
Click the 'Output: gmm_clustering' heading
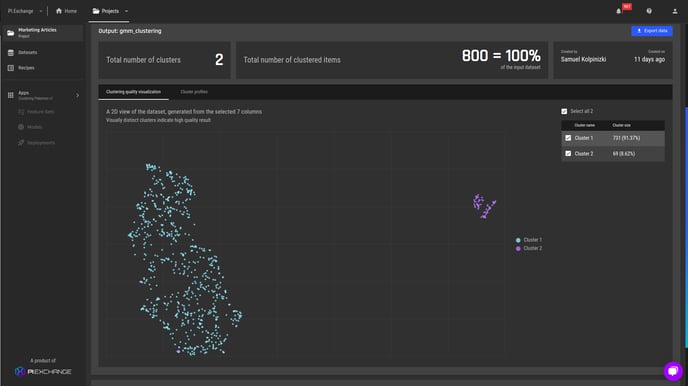[130, 31]
